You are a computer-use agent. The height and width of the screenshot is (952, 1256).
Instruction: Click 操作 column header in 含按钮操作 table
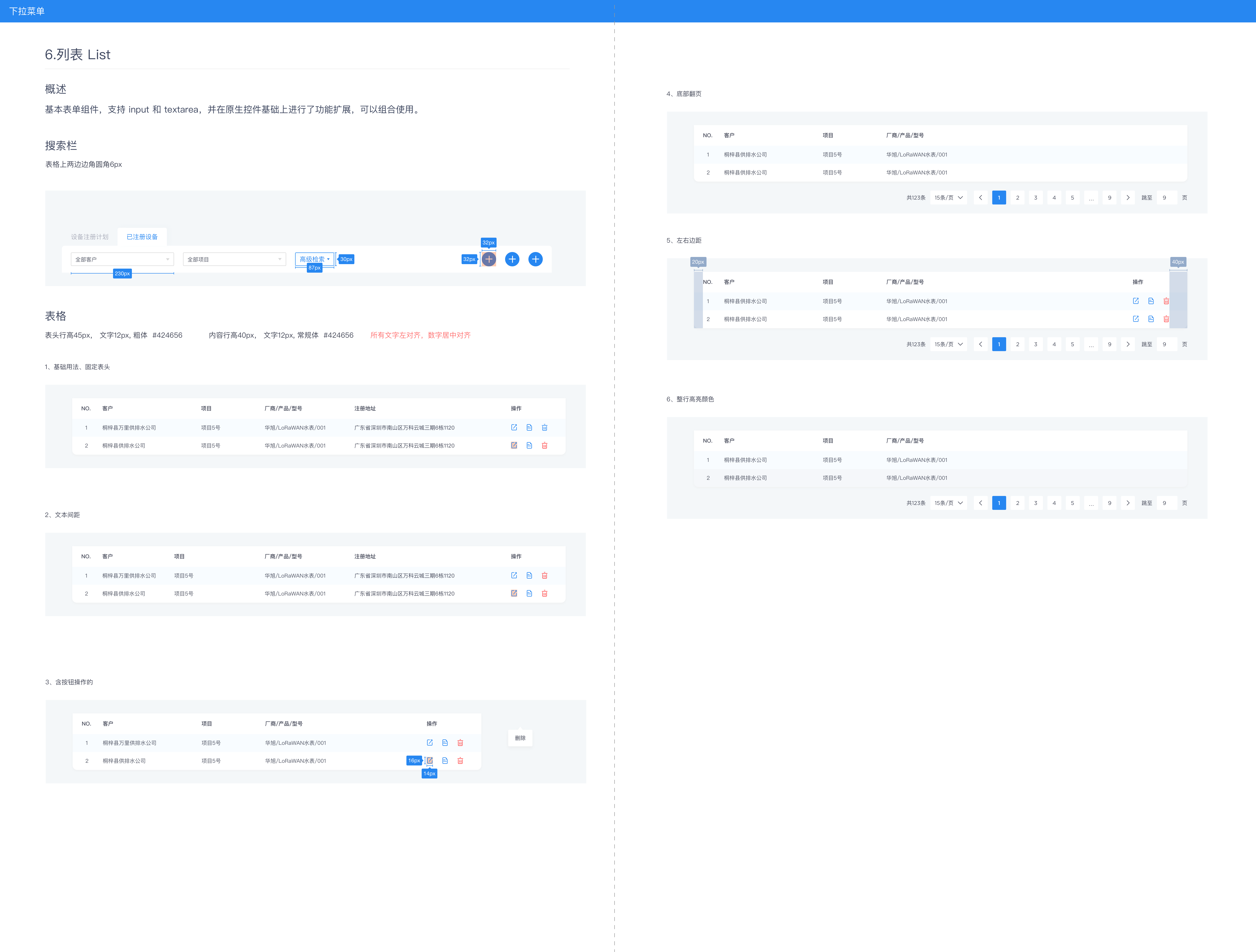(x=432, y=723)
